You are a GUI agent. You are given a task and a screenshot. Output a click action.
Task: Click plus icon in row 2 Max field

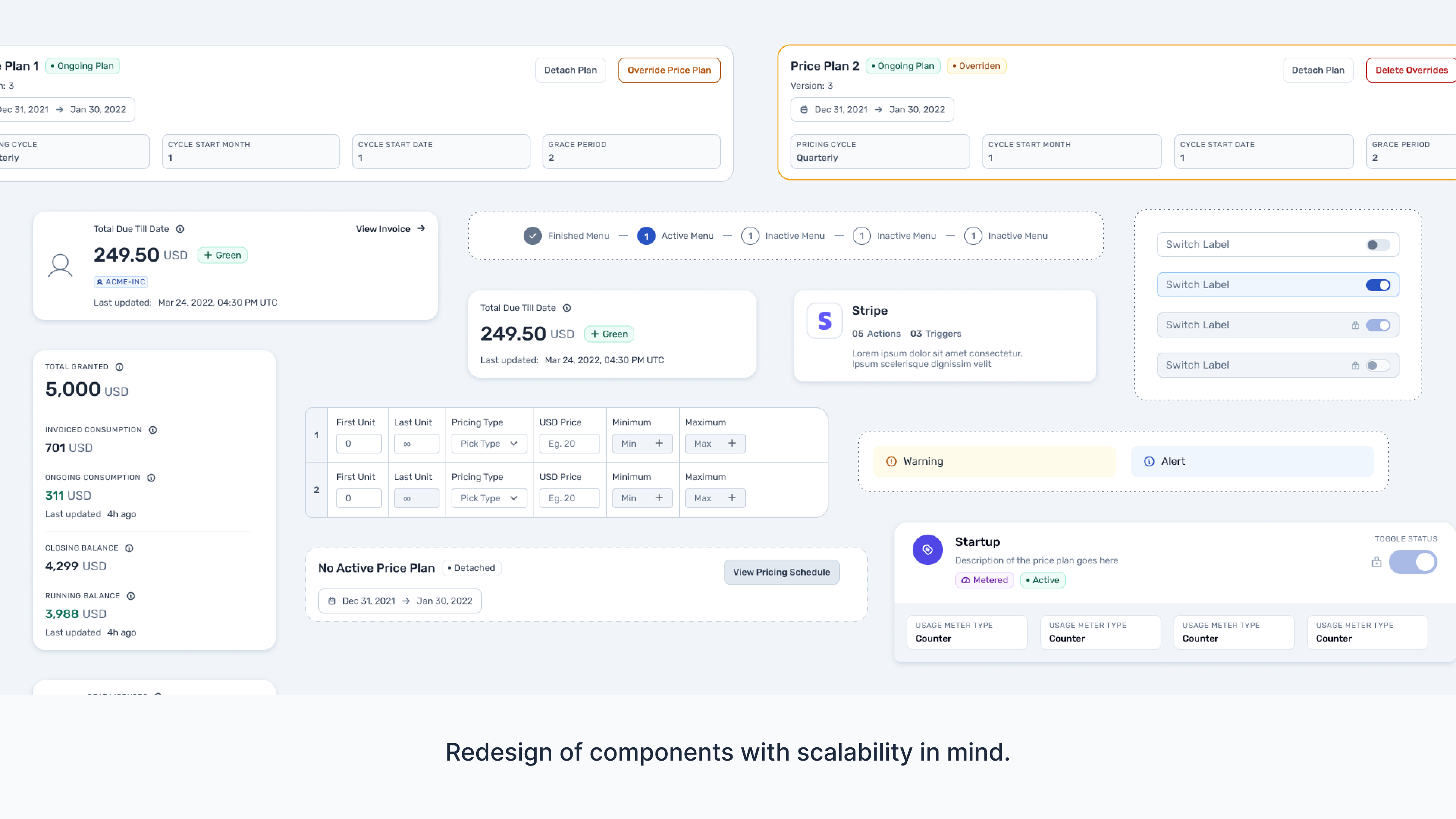pos(732,498)
